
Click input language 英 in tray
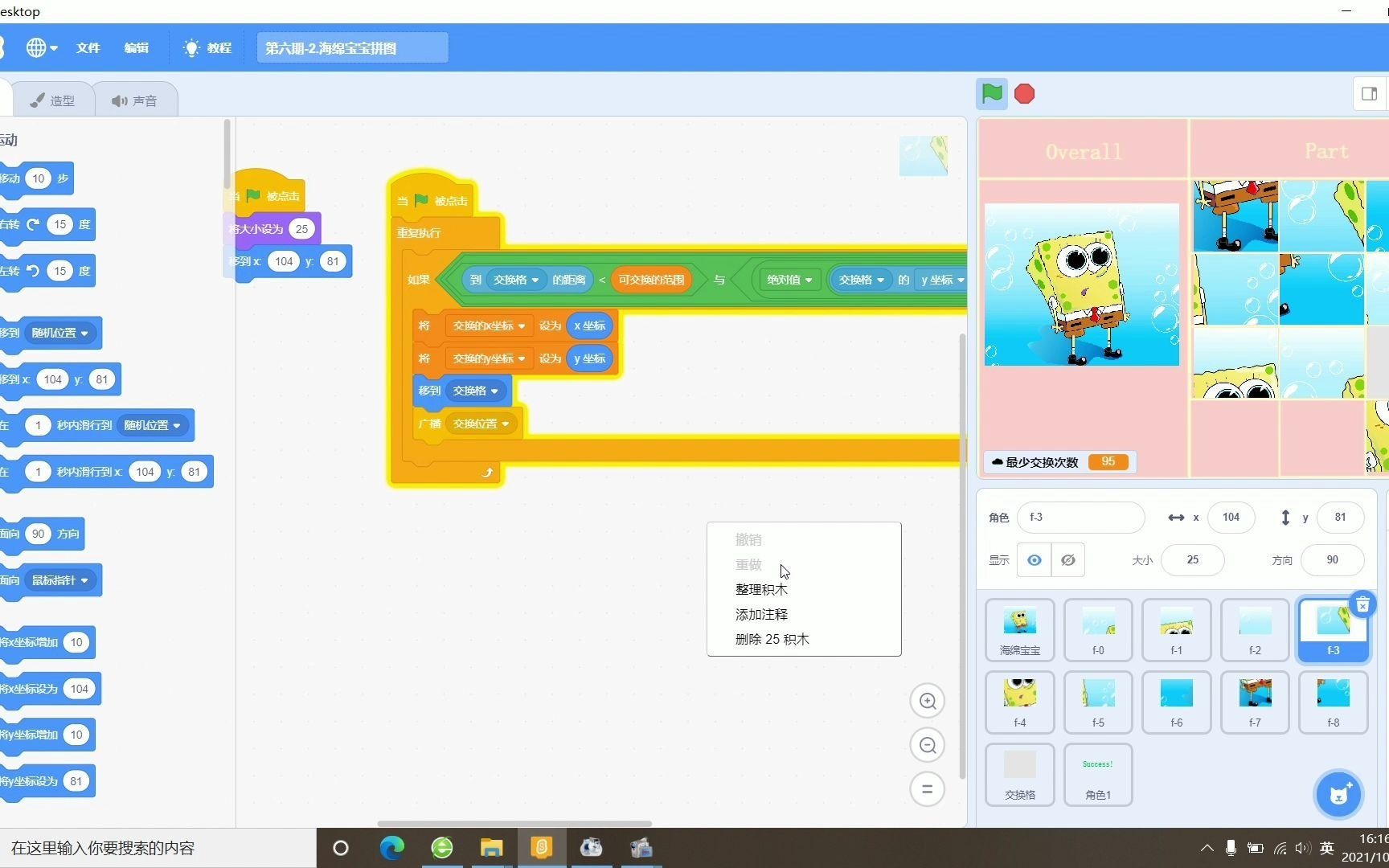(1327, 848)
